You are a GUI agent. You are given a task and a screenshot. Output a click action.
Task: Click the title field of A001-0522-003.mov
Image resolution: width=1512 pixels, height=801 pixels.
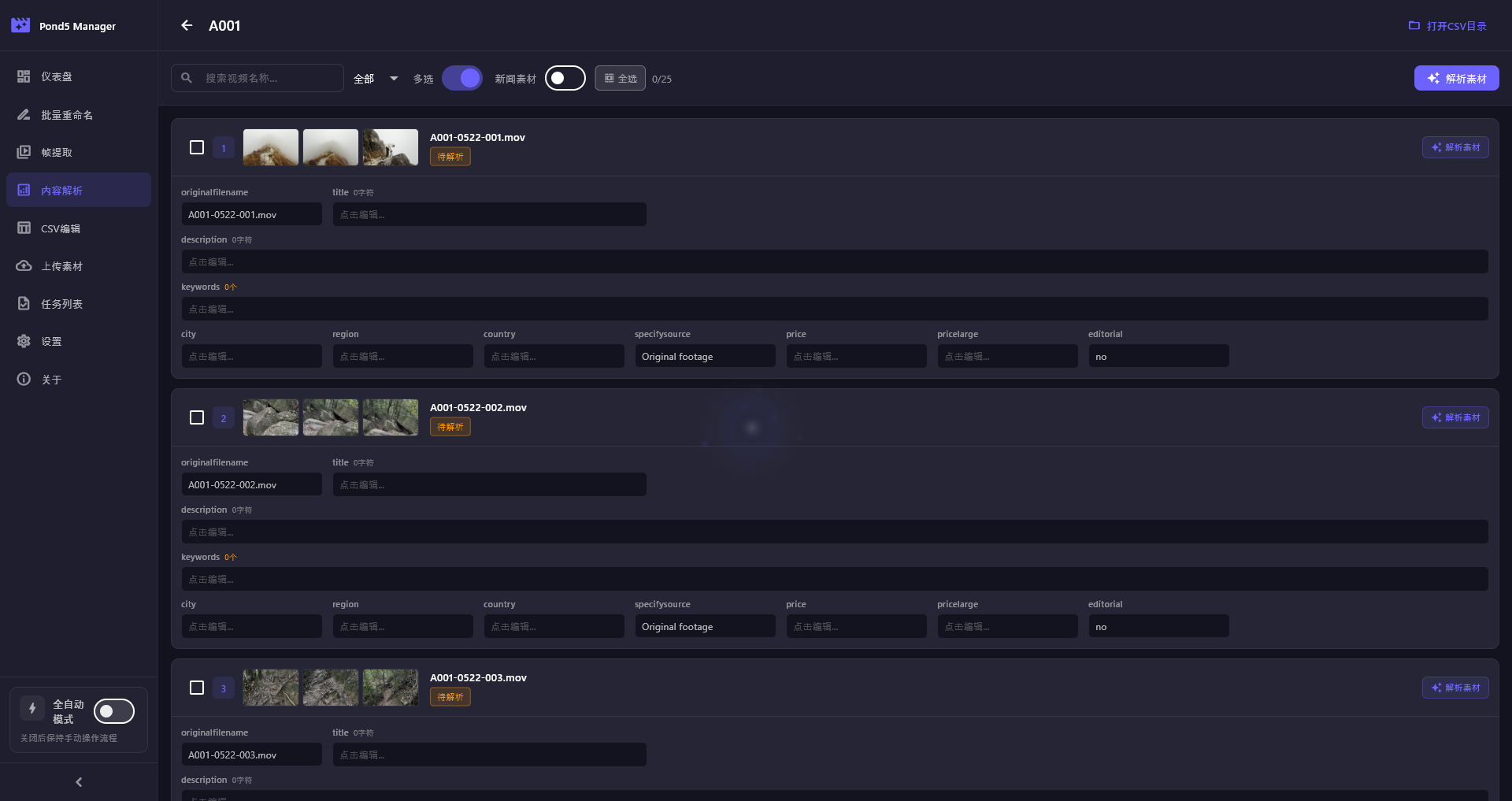click(x=489, y=755)
